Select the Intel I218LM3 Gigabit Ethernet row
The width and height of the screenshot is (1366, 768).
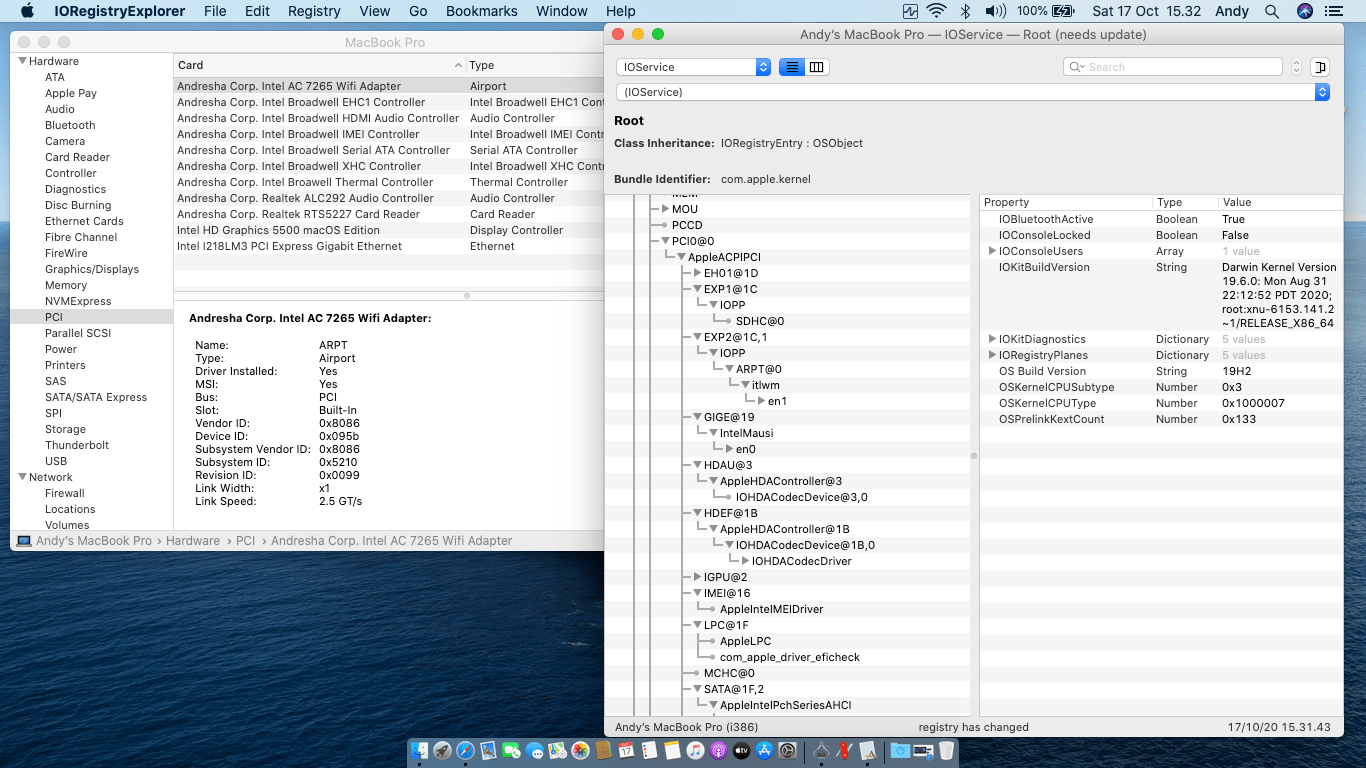coord(388,246)
